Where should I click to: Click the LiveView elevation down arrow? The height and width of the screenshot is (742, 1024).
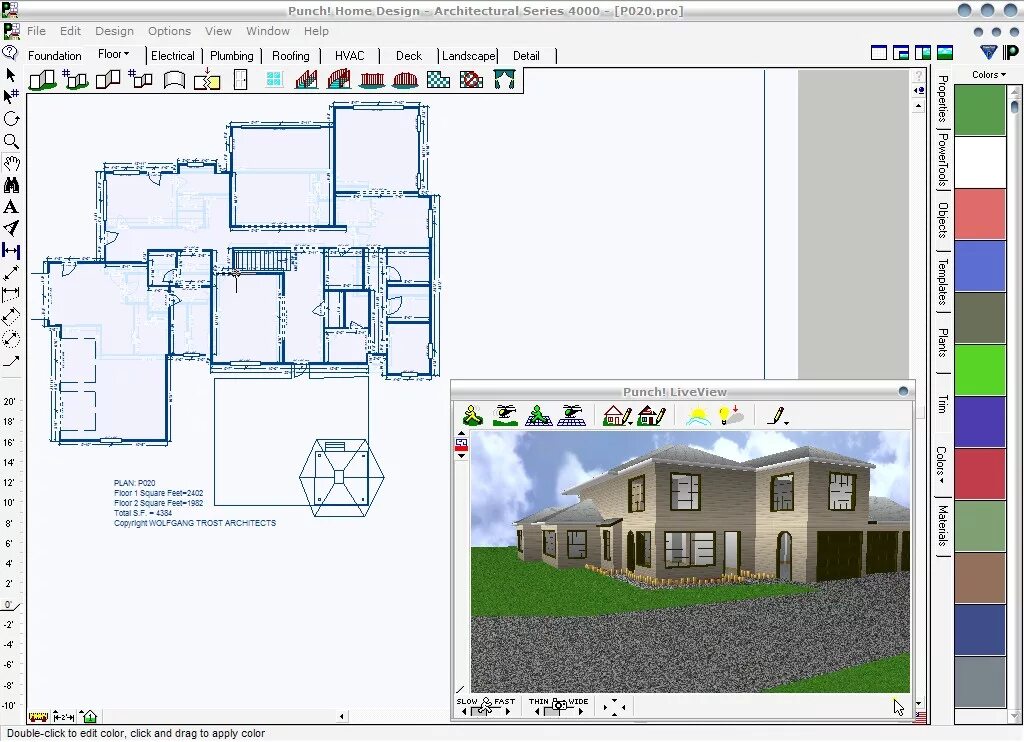tap(462, 456)
